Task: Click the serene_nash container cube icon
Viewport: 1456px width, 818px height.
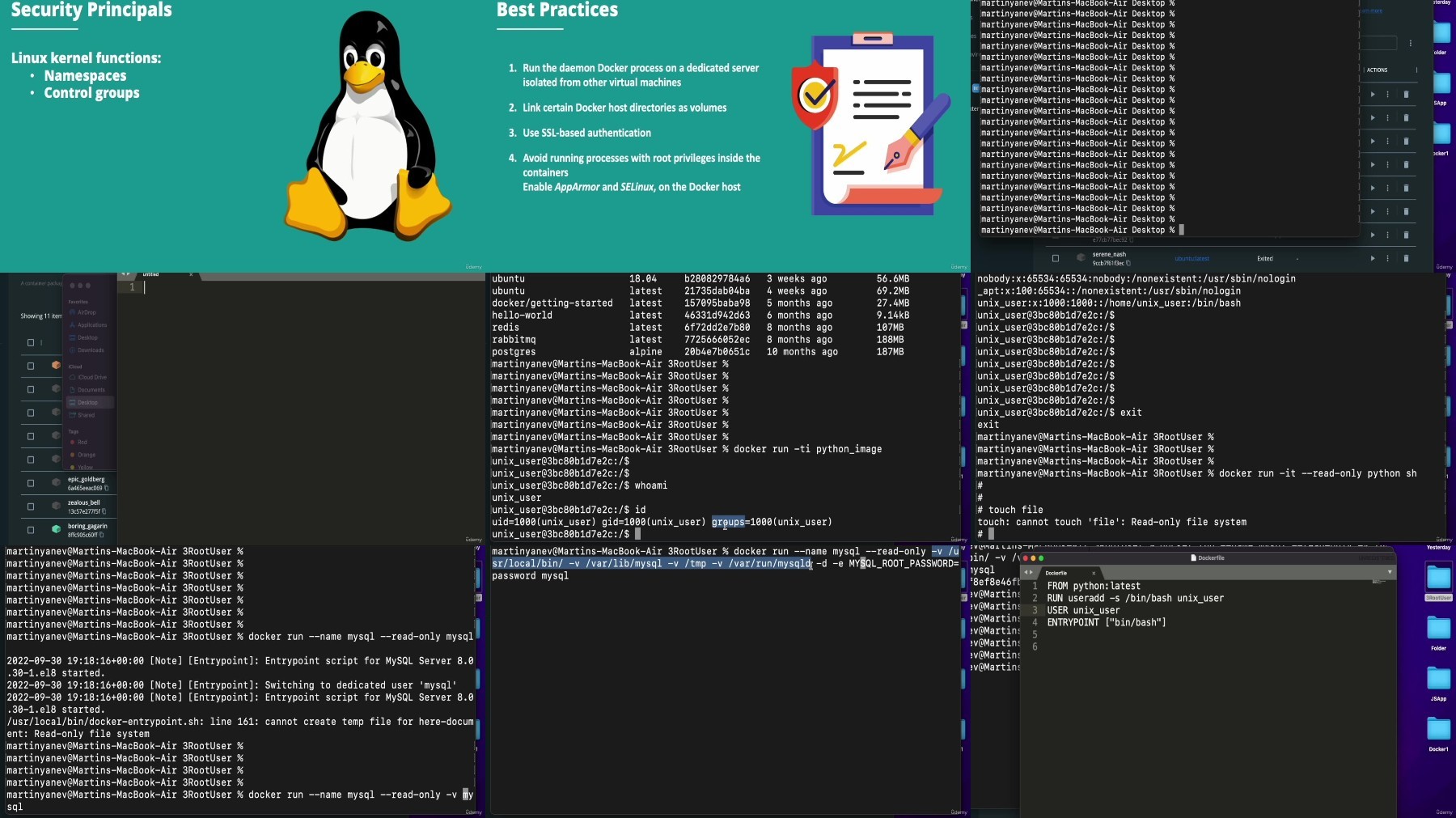Action: pos(1081,258)
